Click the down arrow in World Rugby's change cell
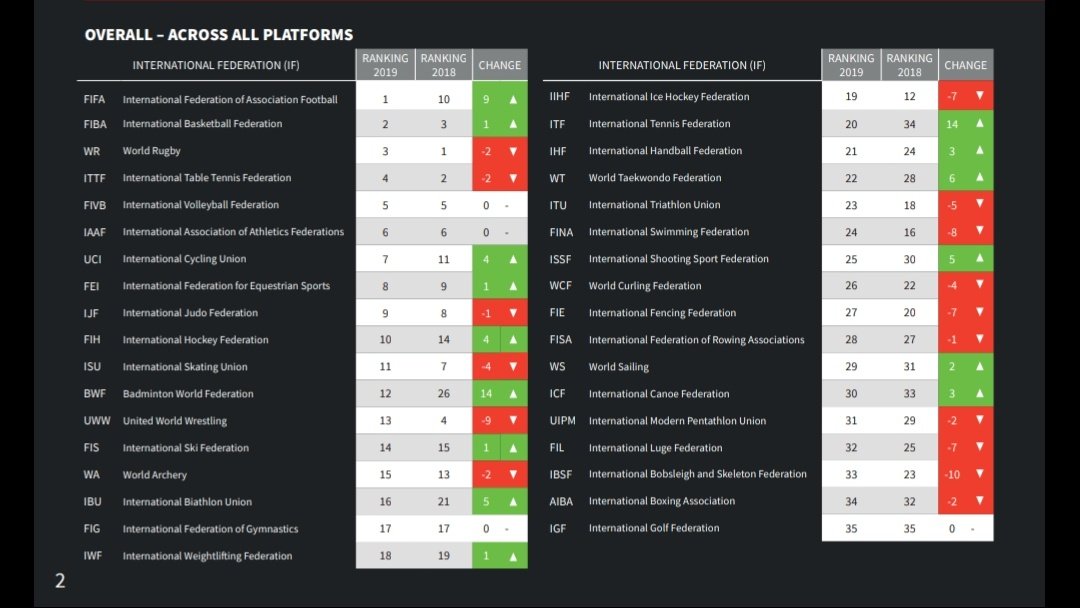Image resolution: width=1080 pixels, height=608 pixels. click(513, 151)
